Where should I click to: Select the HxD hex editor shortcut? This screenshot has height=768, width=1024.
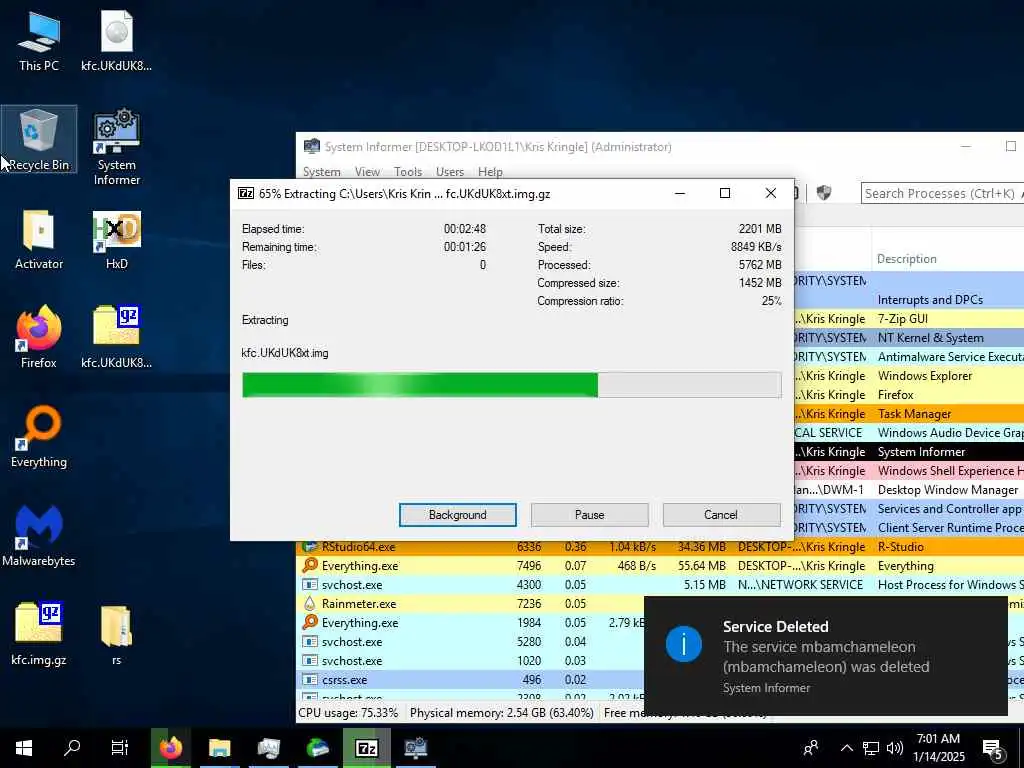click(x=116, y=240)
